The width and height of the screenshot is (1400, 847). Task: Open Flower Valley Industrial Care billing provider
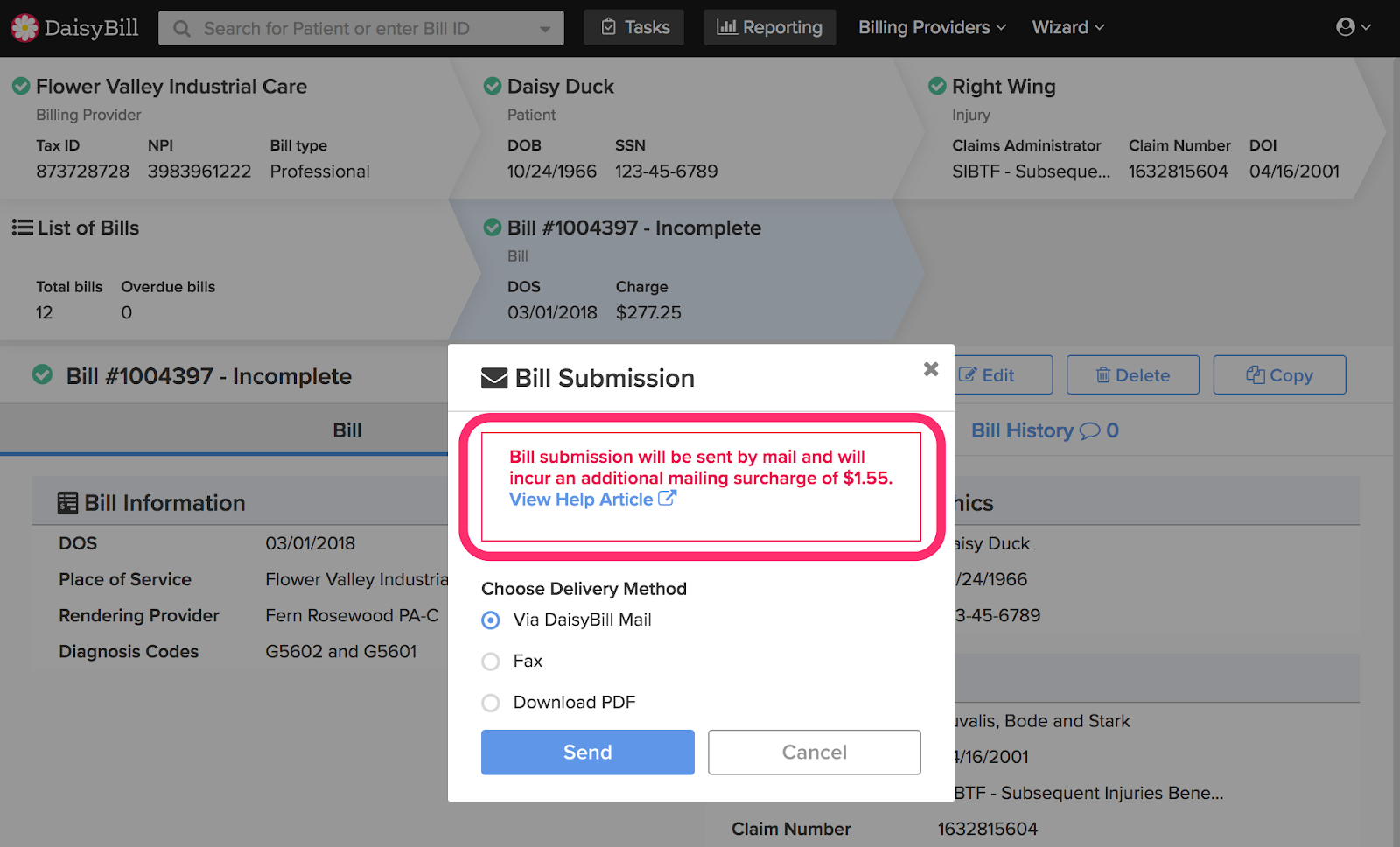pyautogui.click(x=171, y=86)
